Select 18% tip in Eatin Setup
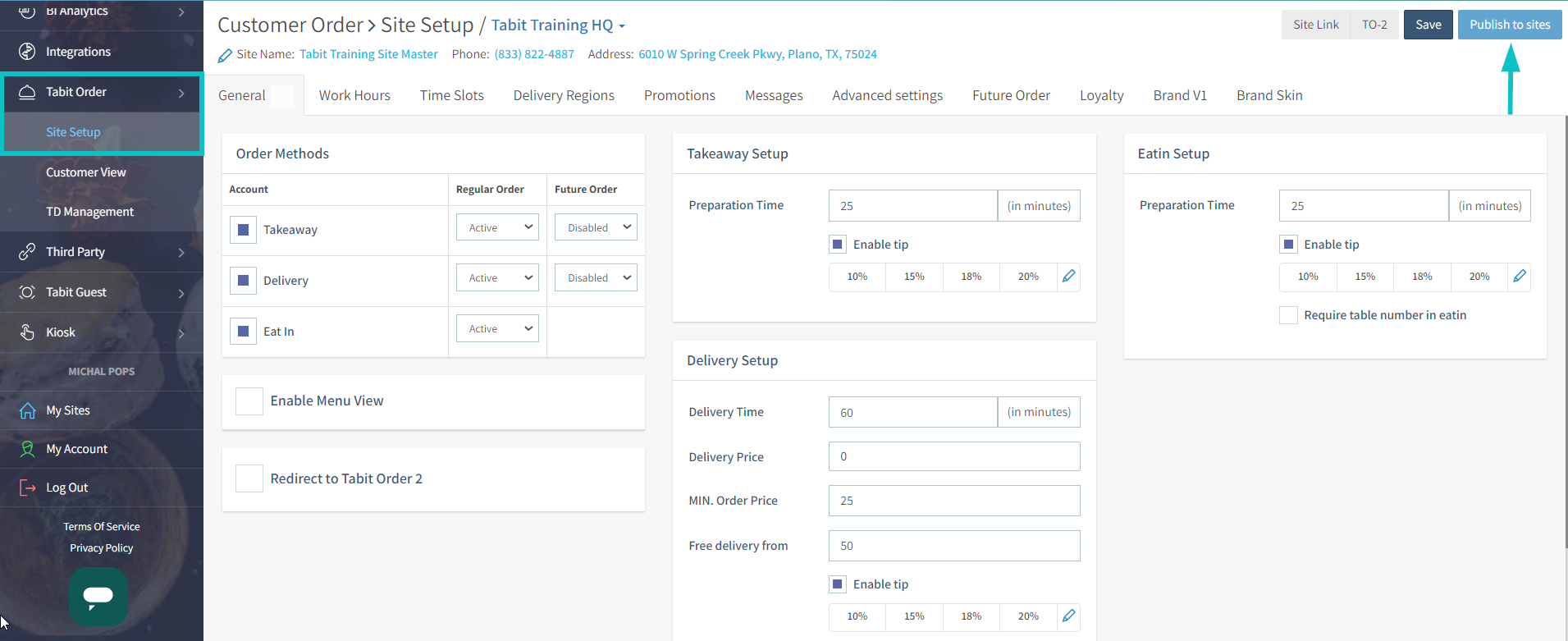The image size is (1568, 641). (1422, 277)
